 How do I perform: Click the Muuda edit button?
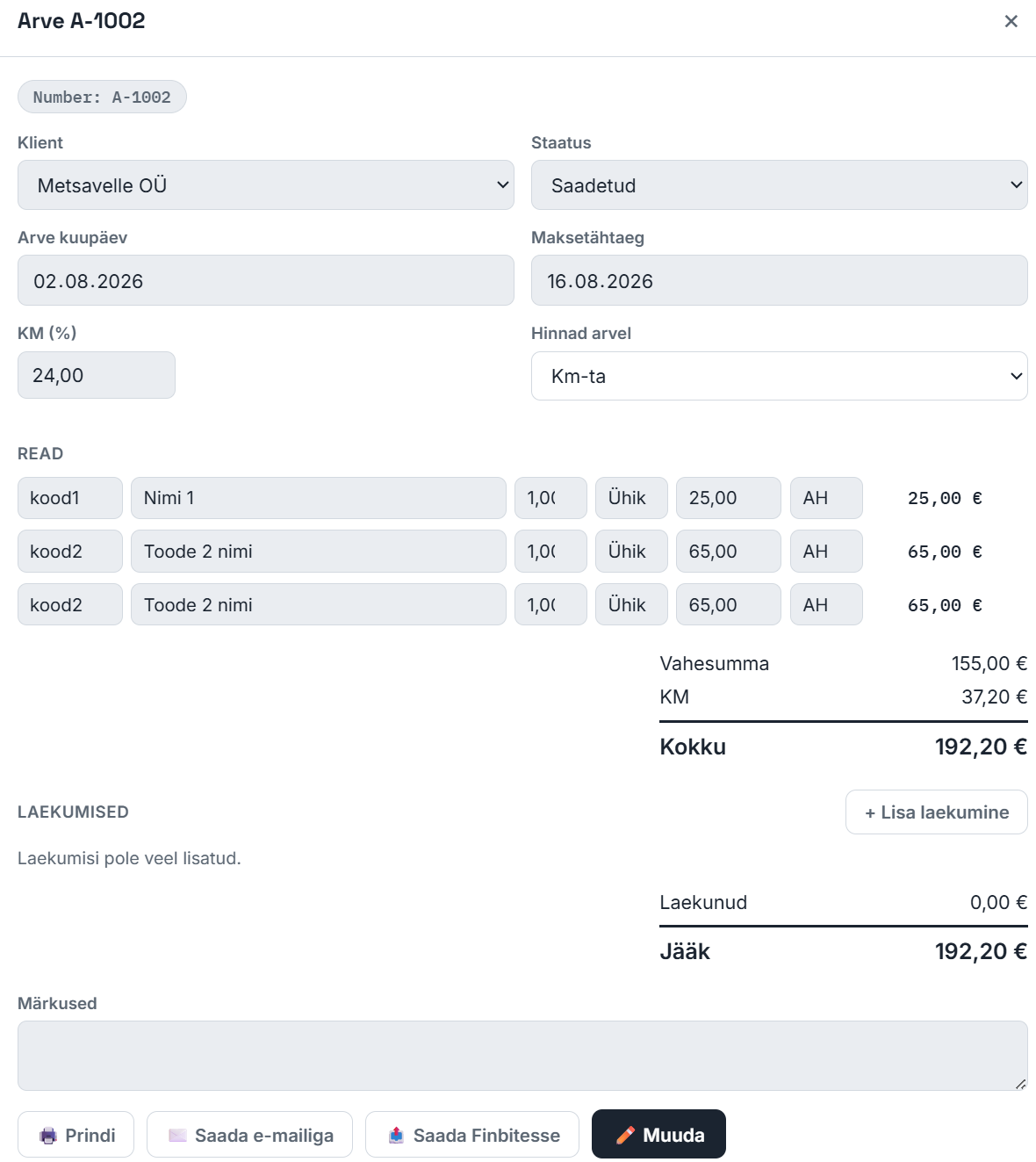tap(658, 1134)
